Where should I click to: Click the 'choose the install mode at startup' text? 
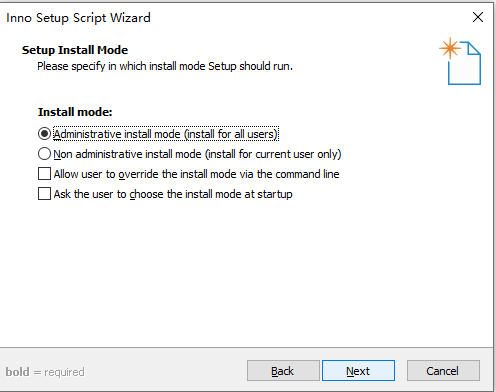211,194
